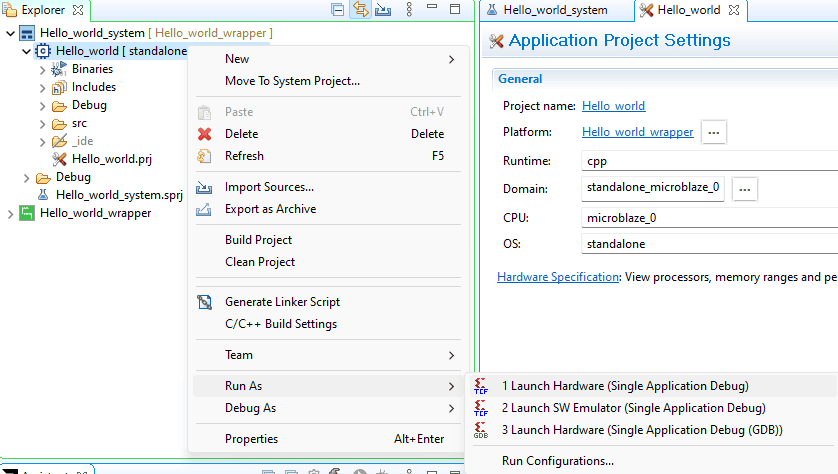This screenshot has height=474, width=838.
Task: Expand the Binaries tree node
Action: click(x=42, y=69)
